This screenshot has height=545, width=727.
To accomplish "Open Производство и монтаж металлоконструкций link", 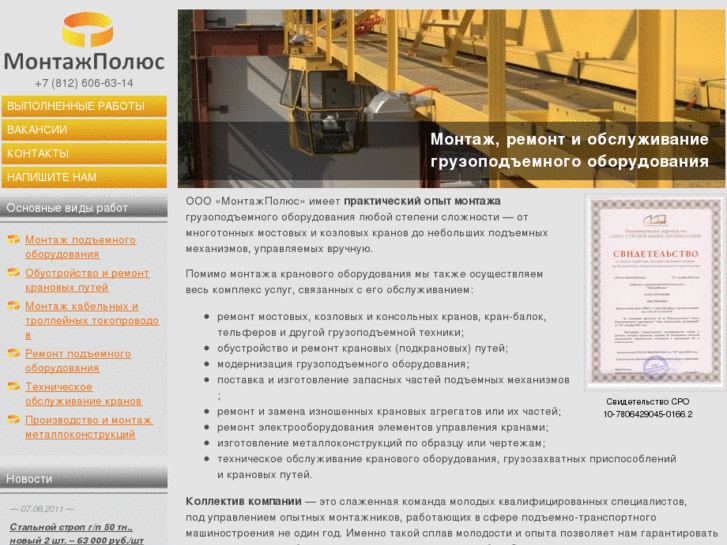I will [x=89, y=427].
